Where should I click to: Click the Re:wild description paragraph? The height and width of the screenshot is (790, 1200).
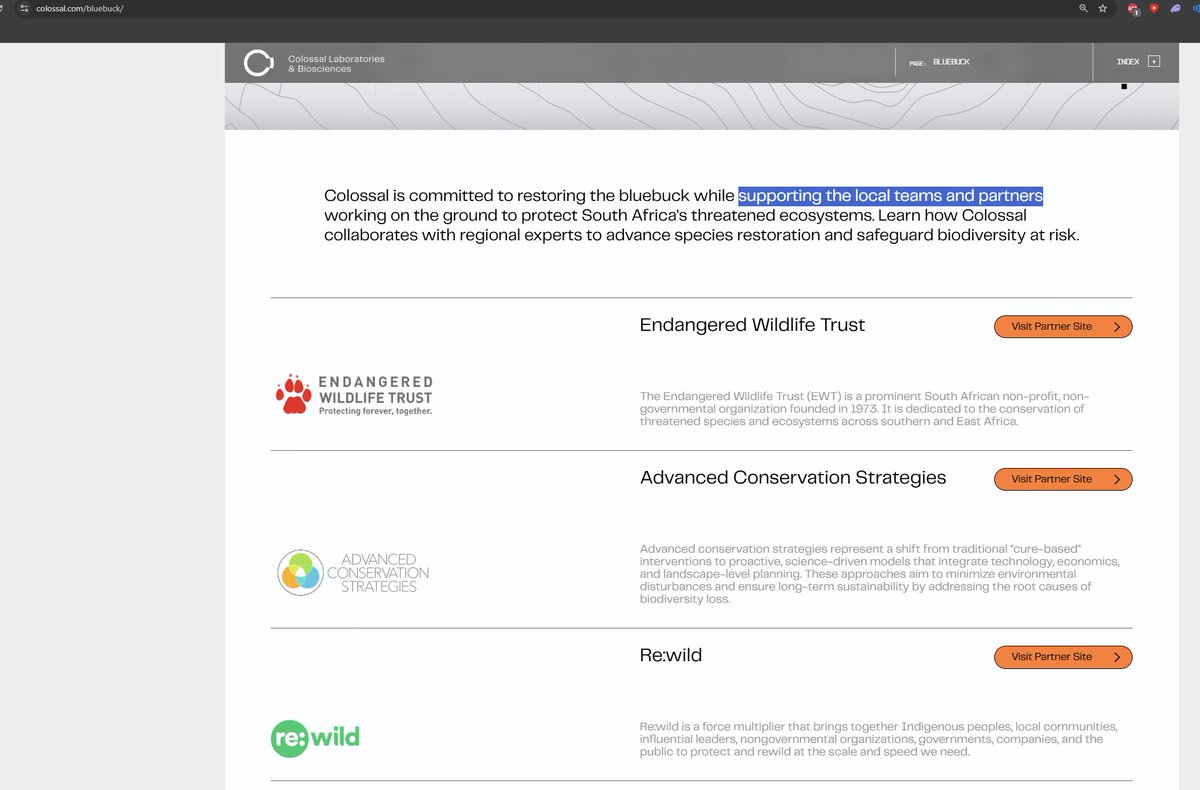coord(878,739)
